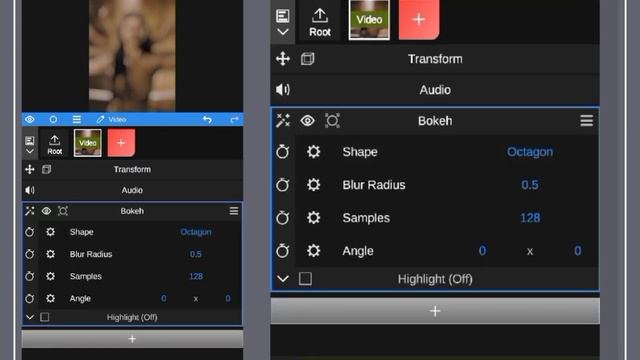640x360 pixels.
Task: Open Transform section in right panel
Action: point(435,59)
